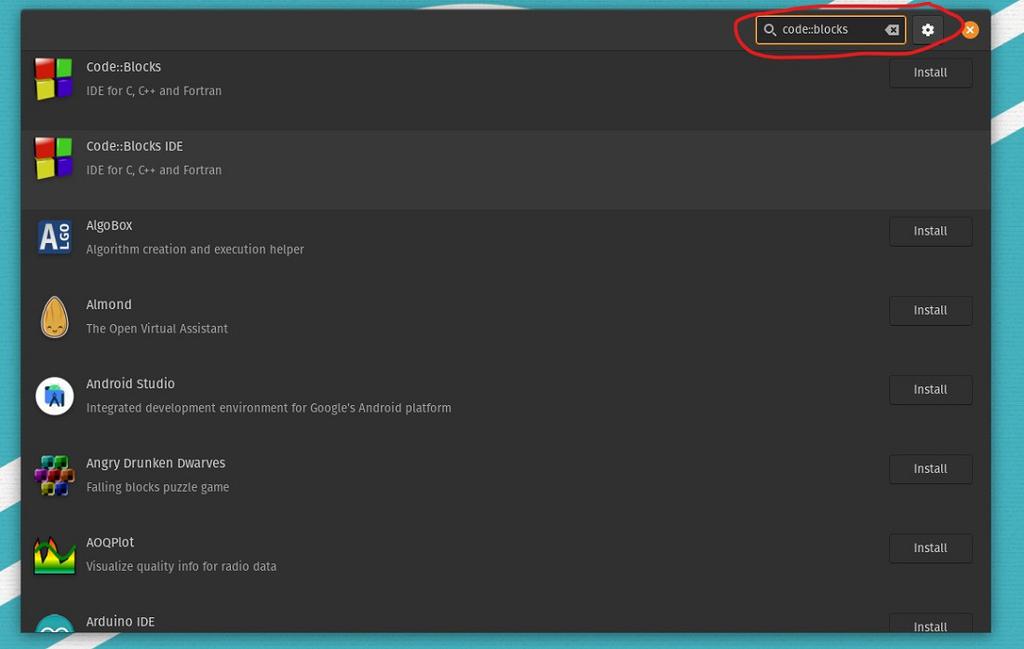Click 'Falling blocks puzzle game' description
1024x649 pixels.
(x=157, y=487)
